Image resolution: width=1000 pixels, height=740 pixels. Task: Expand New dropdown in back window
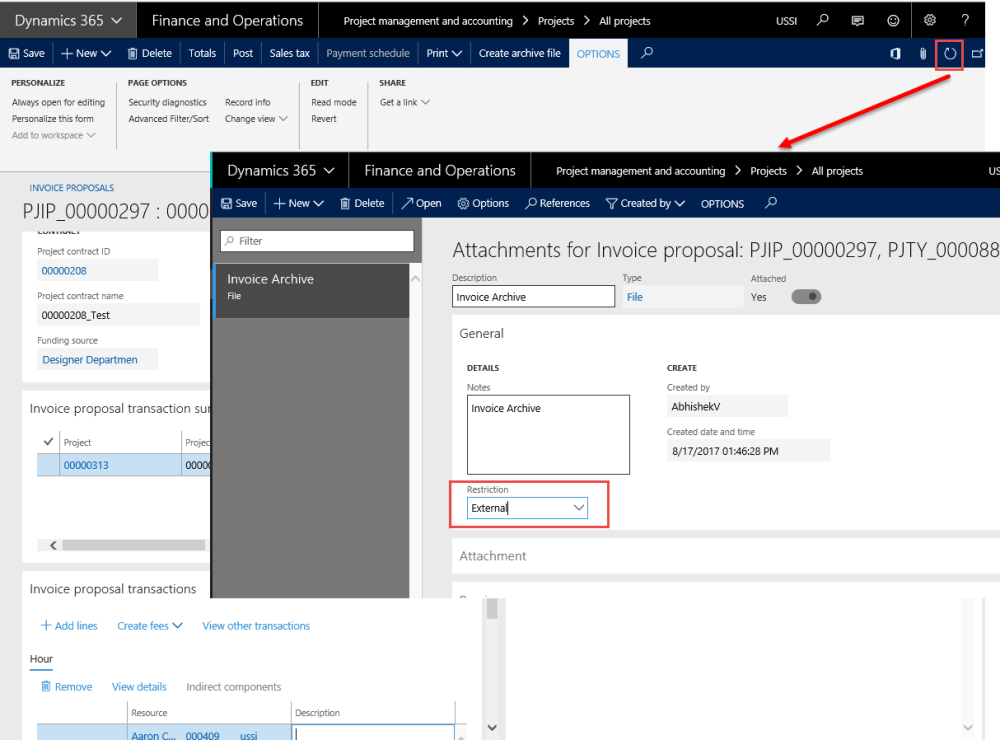tap(86, 54)
